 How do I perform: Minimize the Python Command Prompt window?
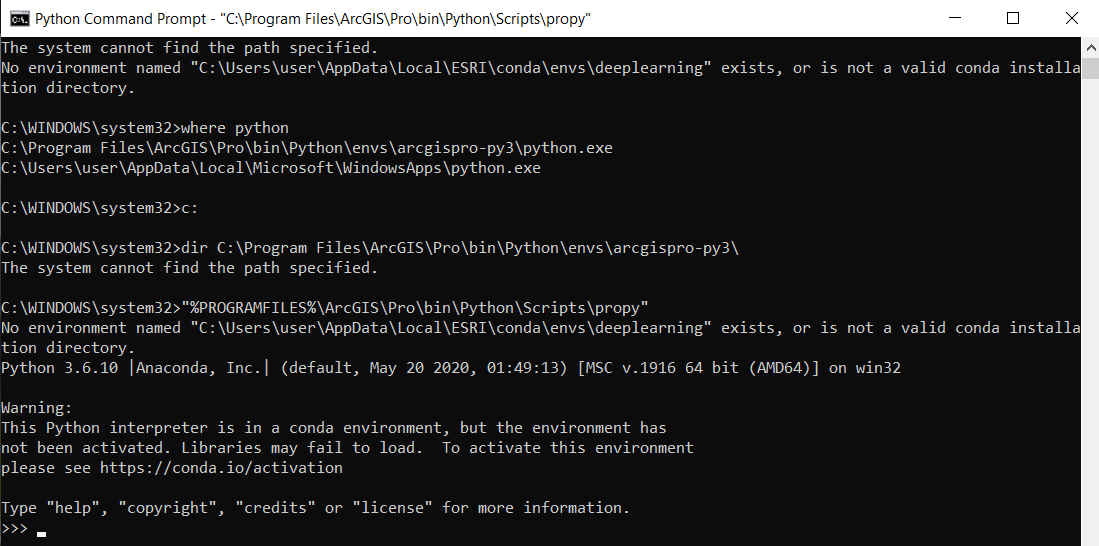959,18
